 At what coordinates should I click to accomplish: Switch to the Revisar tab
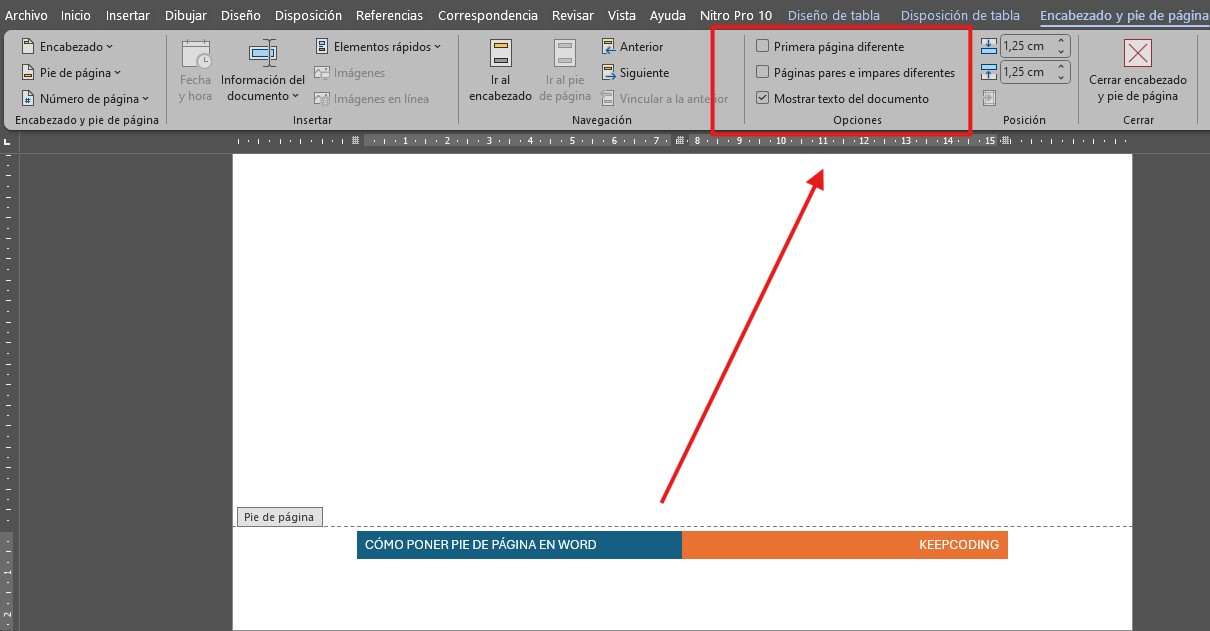click(x=573, y=15)
